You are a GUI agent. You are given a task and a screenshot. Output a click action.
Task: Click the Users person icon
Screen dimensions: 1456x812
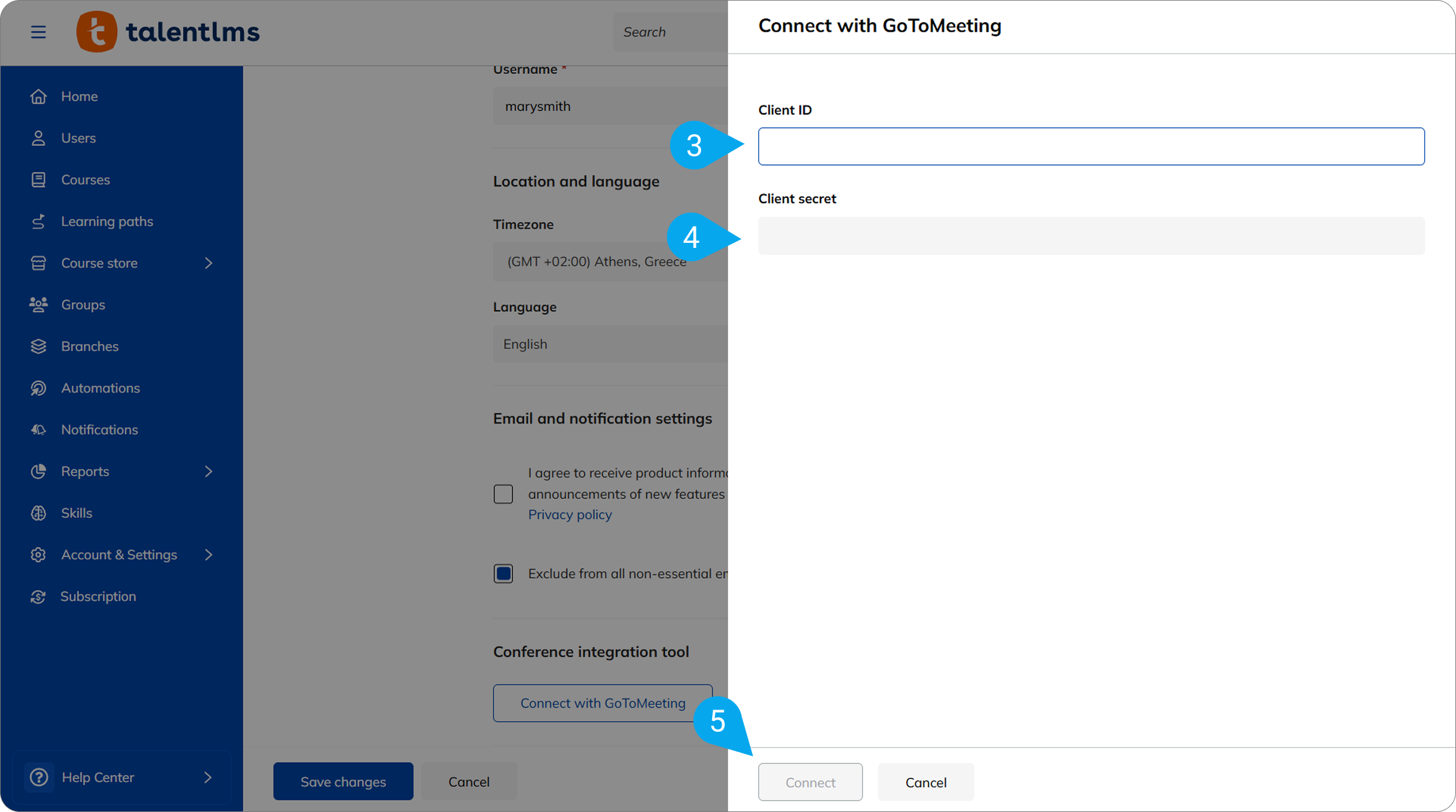tap(39, 138)
